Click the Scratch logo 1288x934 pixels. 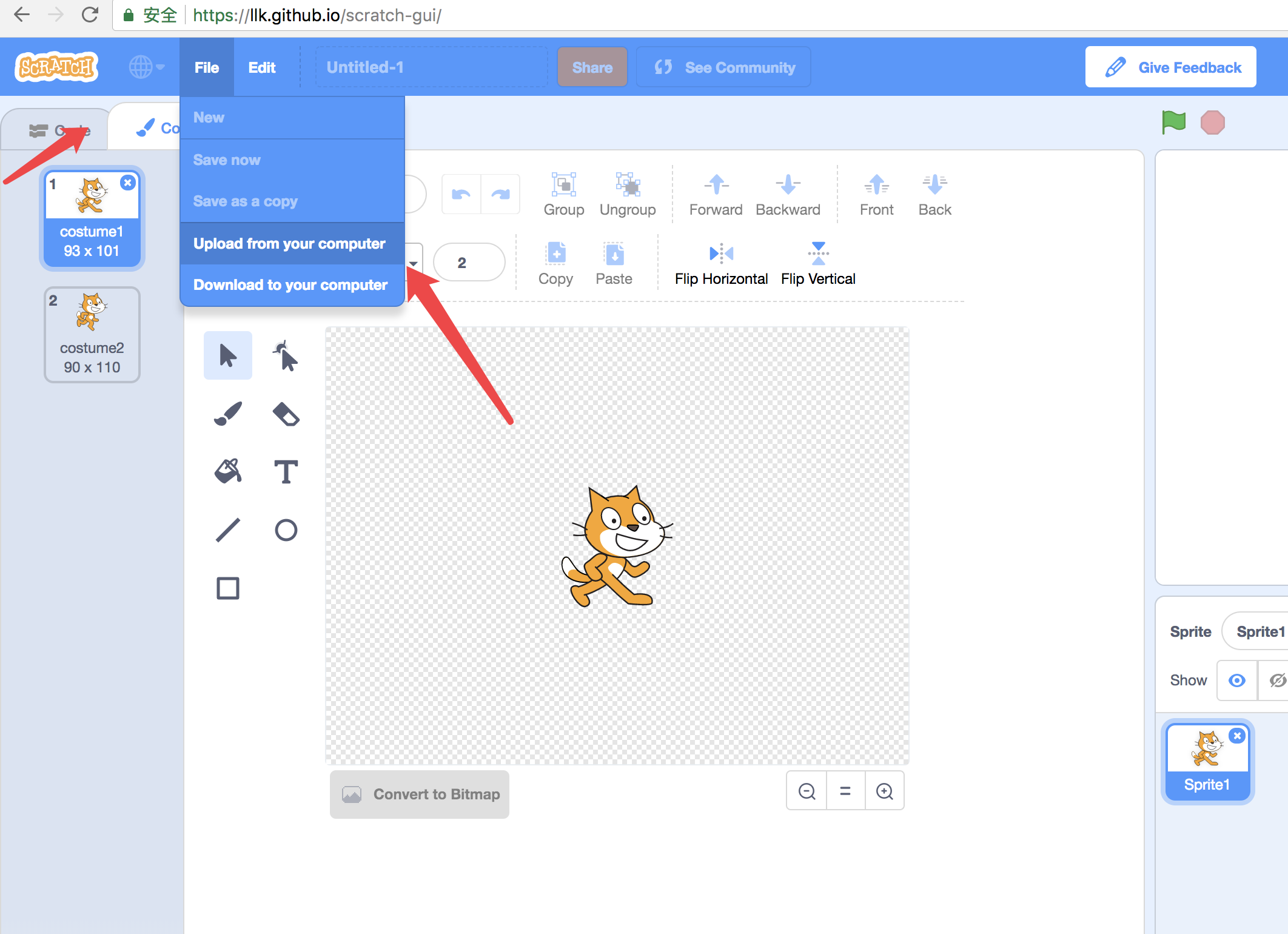pos(56,67)
